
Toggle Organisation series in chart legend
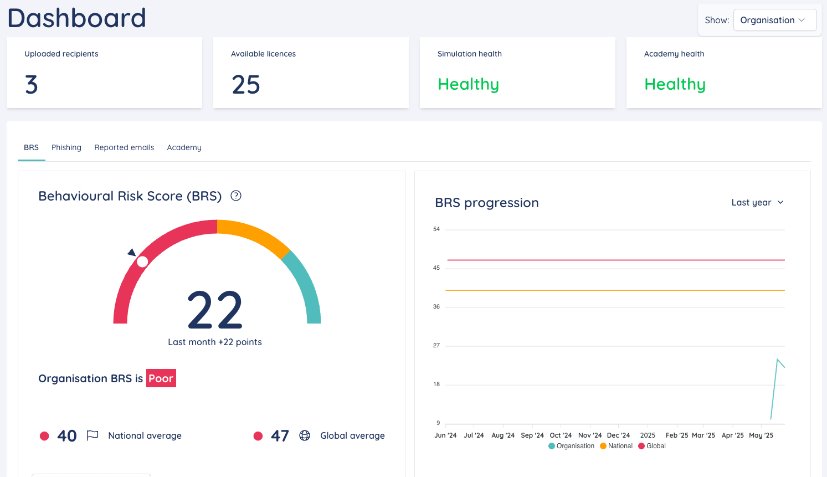click(572, 445)
